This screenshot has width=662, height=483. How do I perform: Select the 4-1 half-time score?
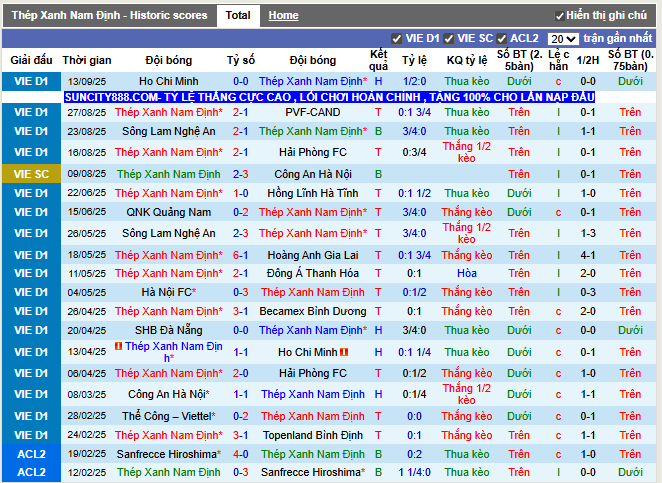pyautogui.click(x=588, y=255)
